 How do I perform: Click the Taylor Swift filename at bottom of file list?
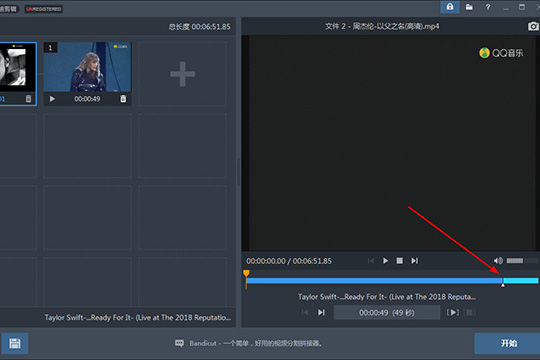[138, 317]
